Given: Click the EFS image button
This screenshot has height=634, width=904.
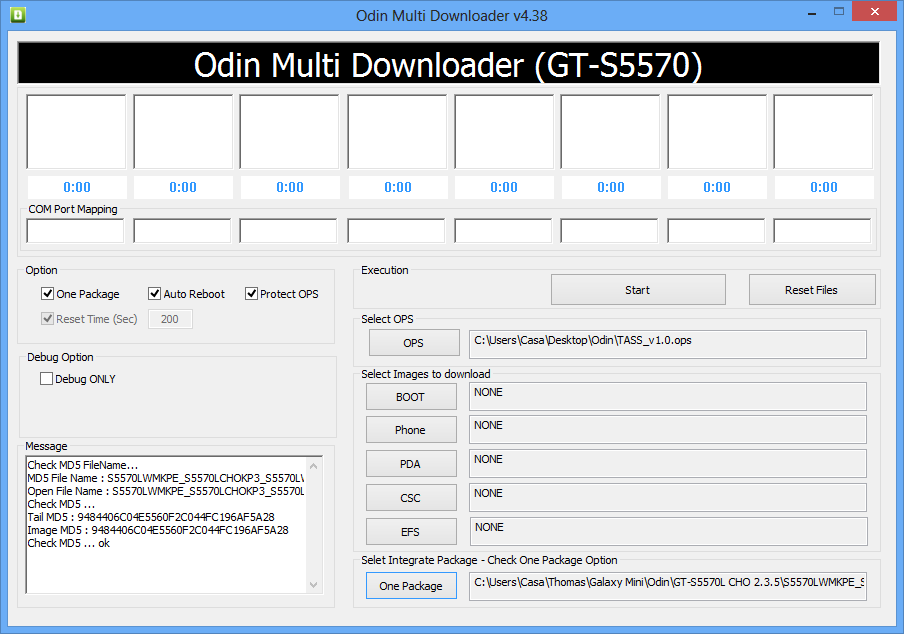Looking at the screenshot, I should 410,532.
